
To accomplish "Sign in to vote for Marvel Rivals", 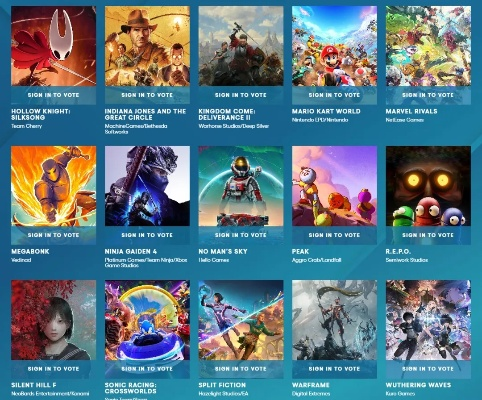I will 428,95.
